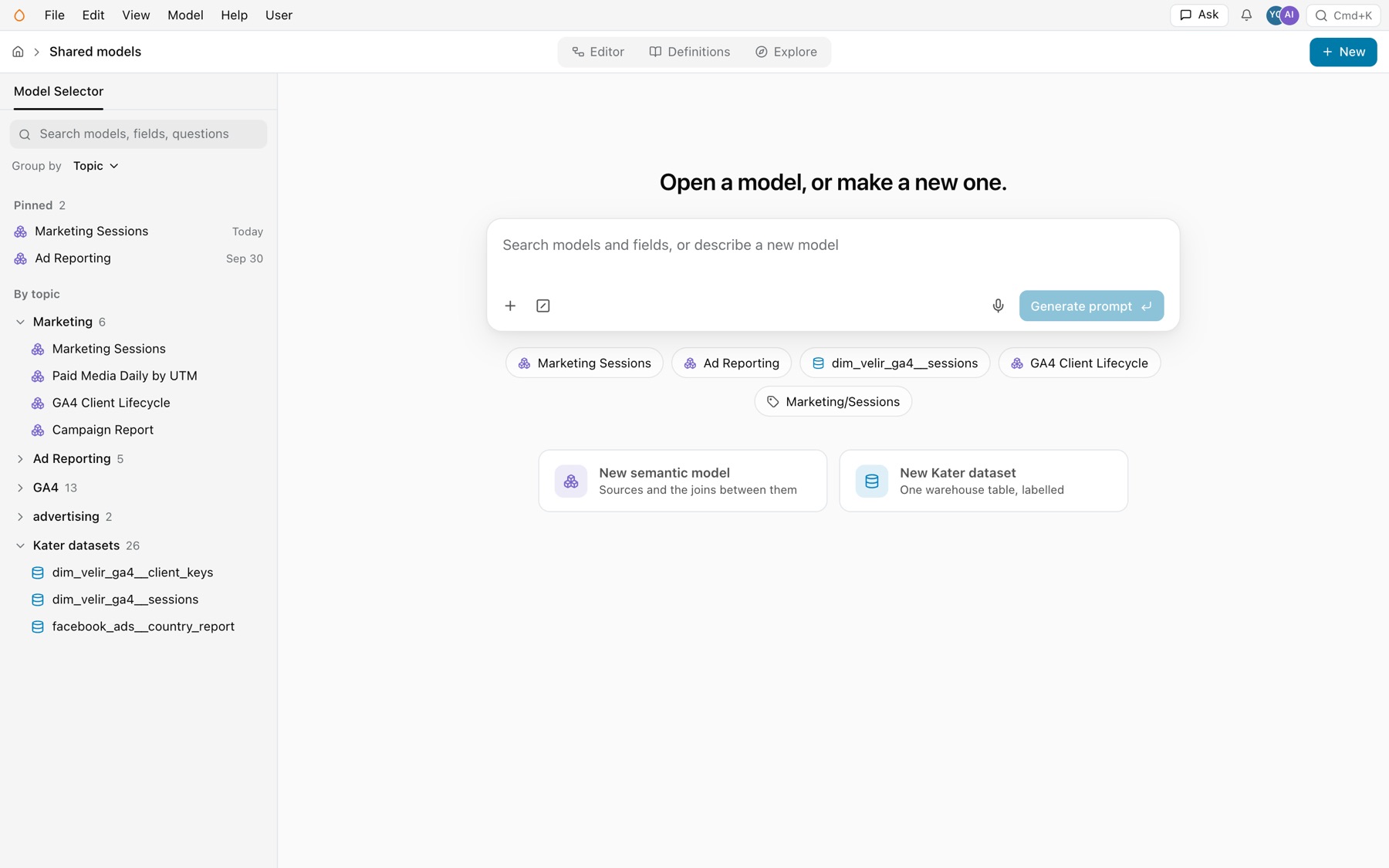
Task: Expand the Ad Reporting topic group
Action: (x=20, y=459)
